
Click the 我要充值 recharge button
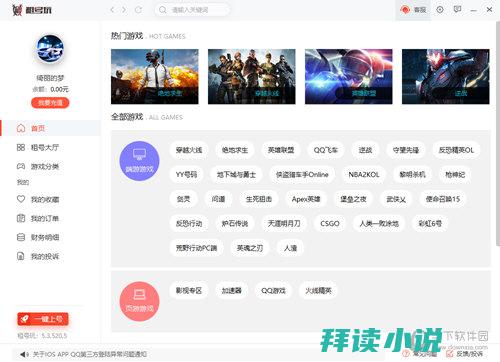[x=50, y=103]
